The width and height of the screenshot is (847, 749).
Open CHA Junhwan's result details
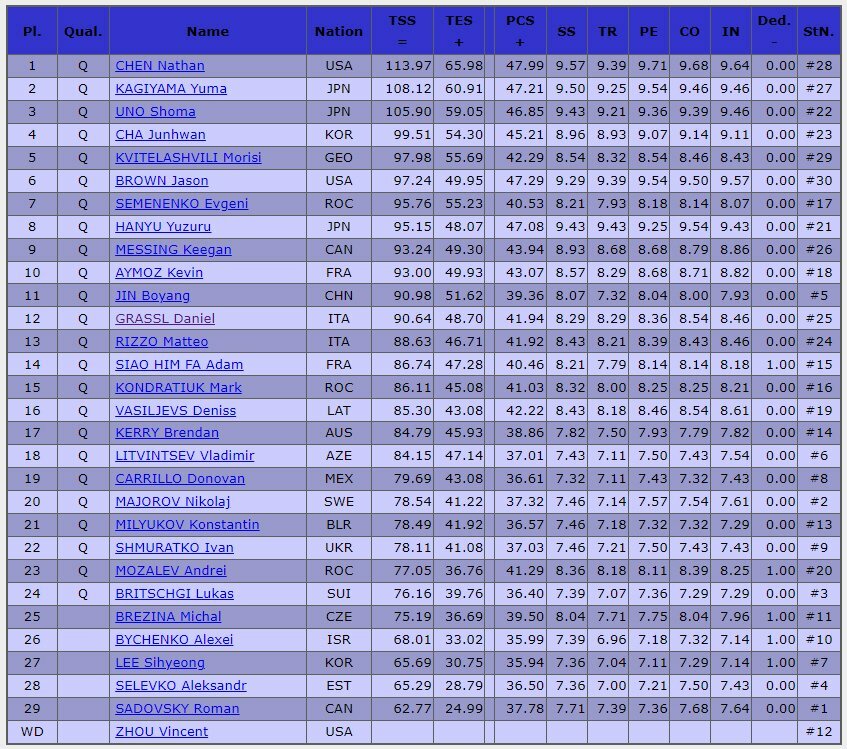pyautogui.click(x=160, y=134)
